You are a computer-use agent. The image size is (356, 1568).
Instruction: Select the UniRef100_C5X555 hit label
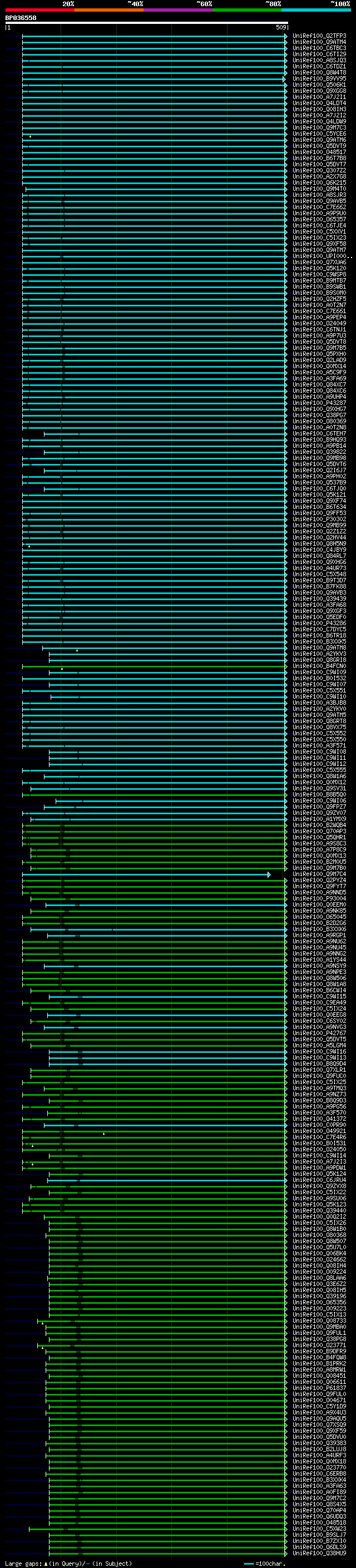[319, 770]
